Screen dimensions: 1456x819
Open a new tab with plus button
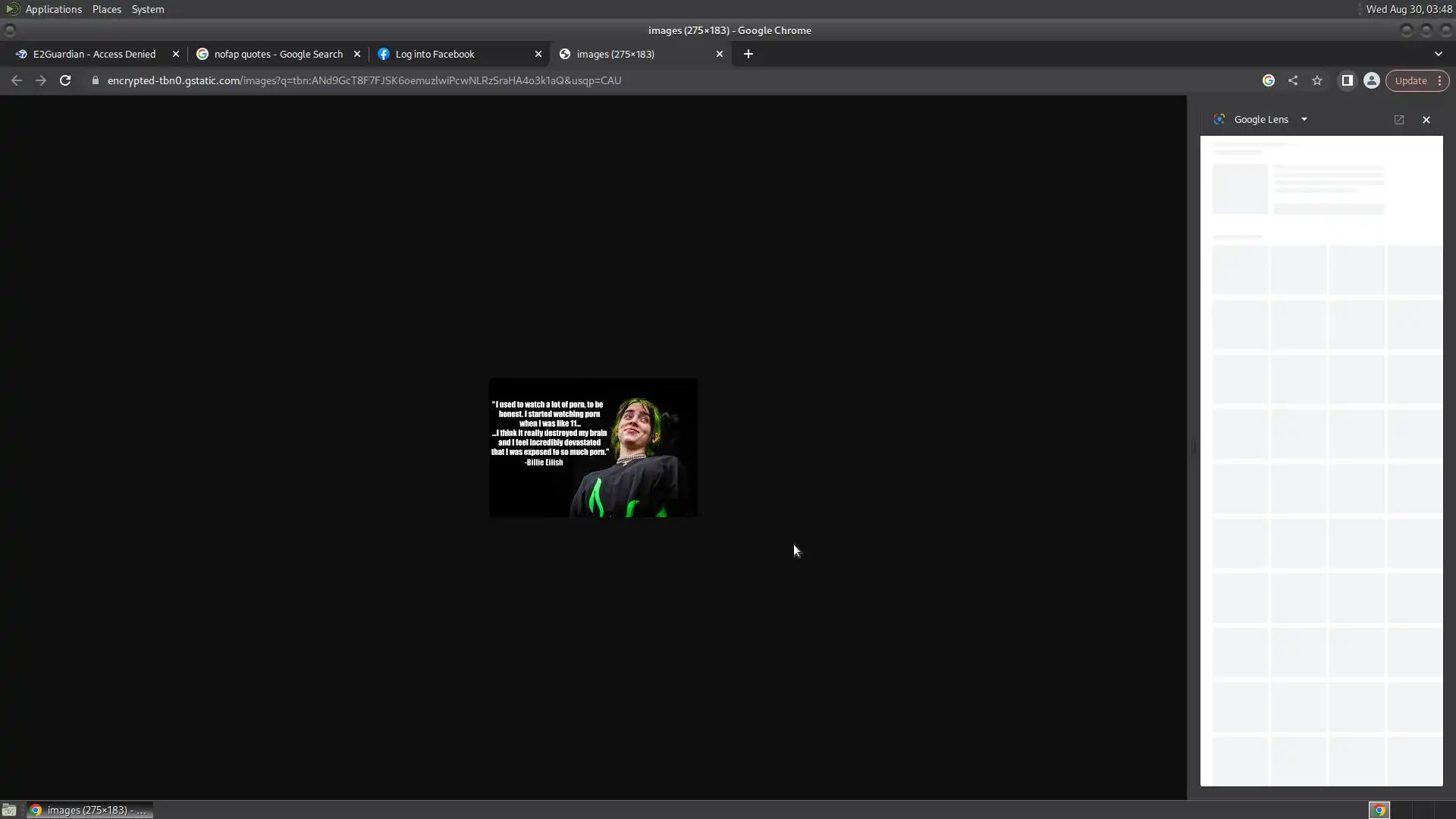pyautogui.click(x=748, y=54)
